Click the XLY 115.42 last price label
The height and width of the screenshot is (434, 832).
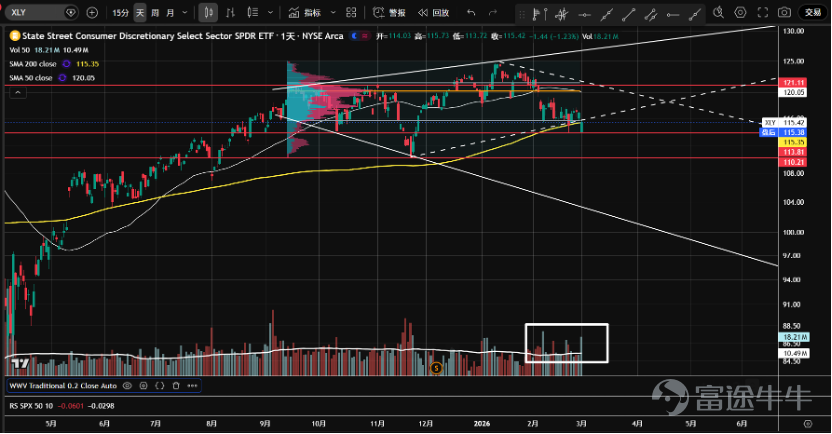coord(784,123)
